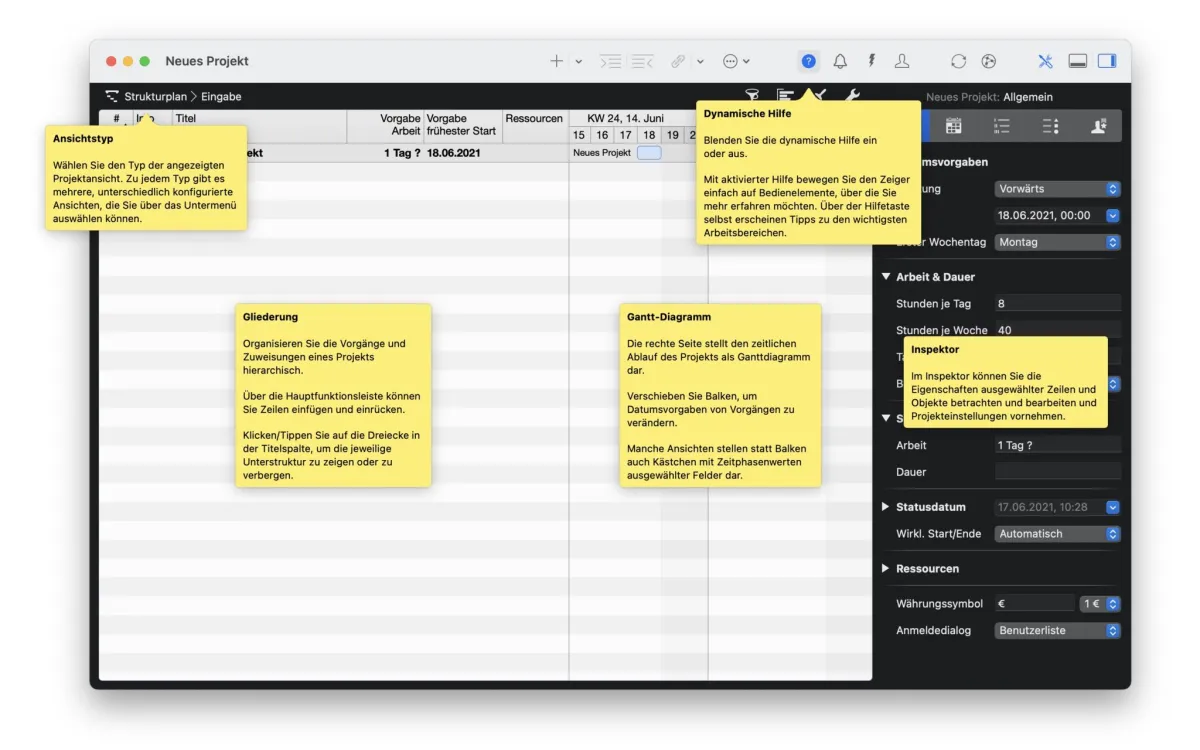Click Strukturplan in the view breadcrumb

(x=155, y=97)
